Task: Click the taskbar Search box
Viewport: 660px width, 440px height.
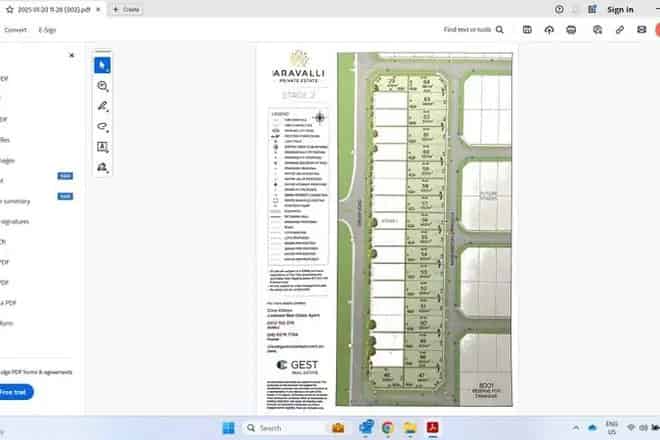Action: pyautogui.click(x=286, y=428)
